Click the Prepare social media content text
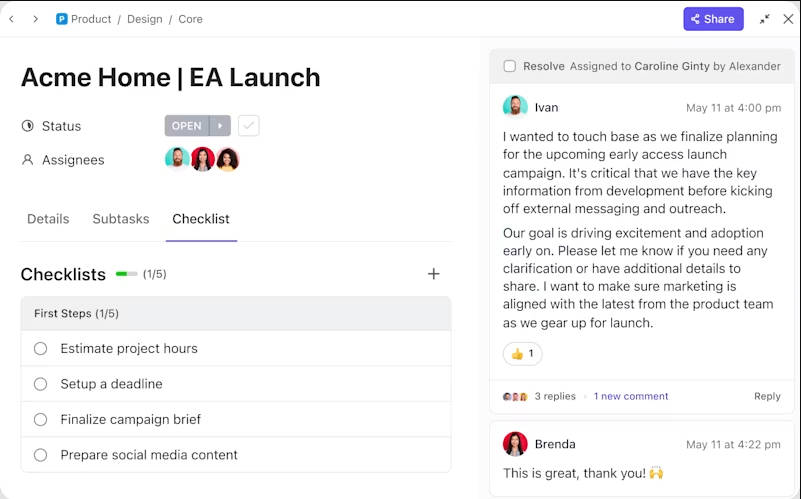The image size is (801, 499). [x=149, y=455]
